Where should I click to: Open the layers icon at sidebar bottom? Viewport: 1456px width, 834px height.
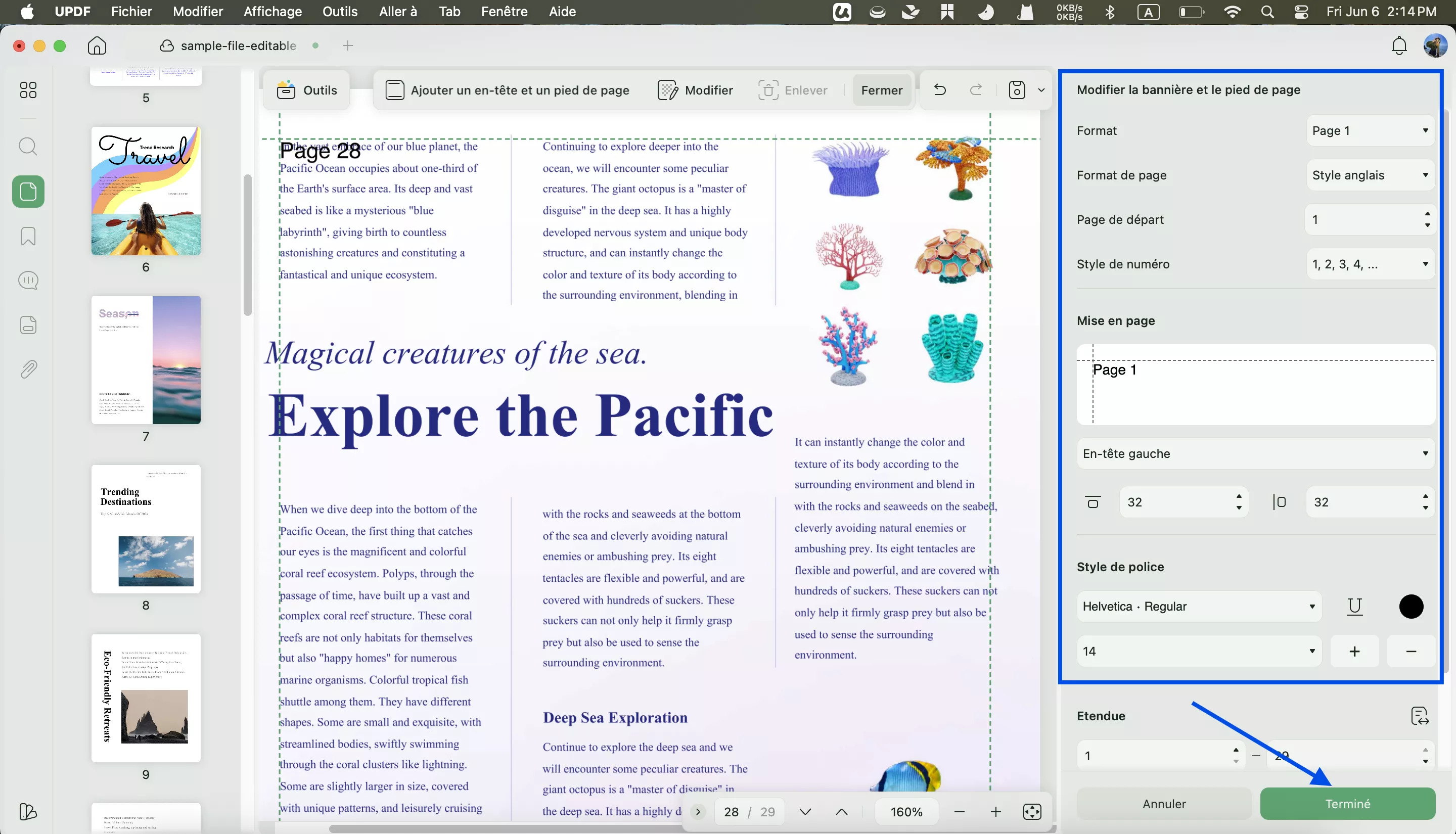[x=28, y=812]
